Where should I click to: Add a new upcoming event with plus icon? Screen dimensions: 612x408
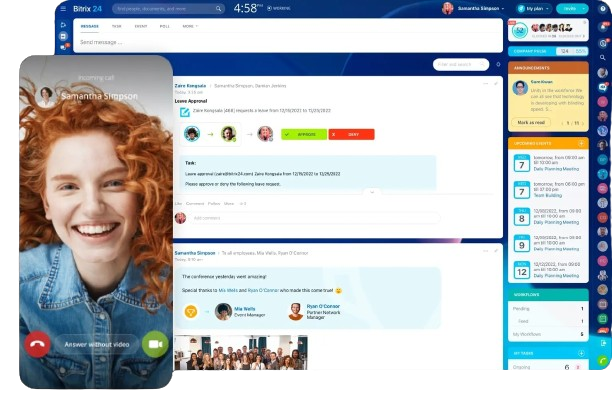pyautogui.click(x=581, y=143)
